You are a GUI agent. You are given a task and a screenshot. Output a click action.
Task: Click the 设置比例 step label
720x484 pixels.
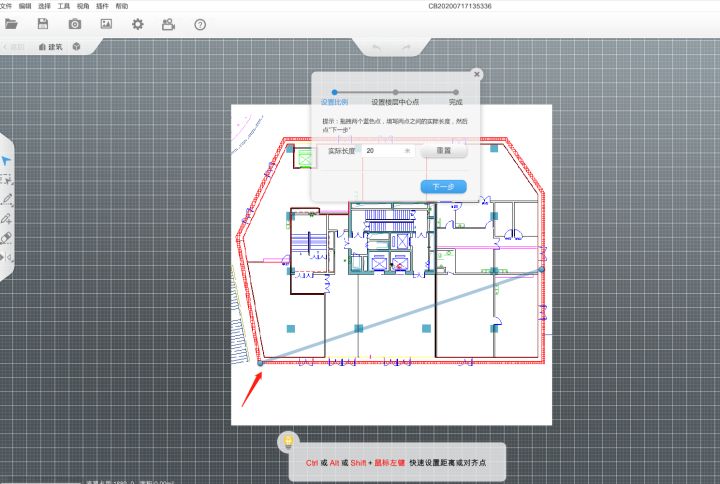pyautogui.click(x=334, y=102)
